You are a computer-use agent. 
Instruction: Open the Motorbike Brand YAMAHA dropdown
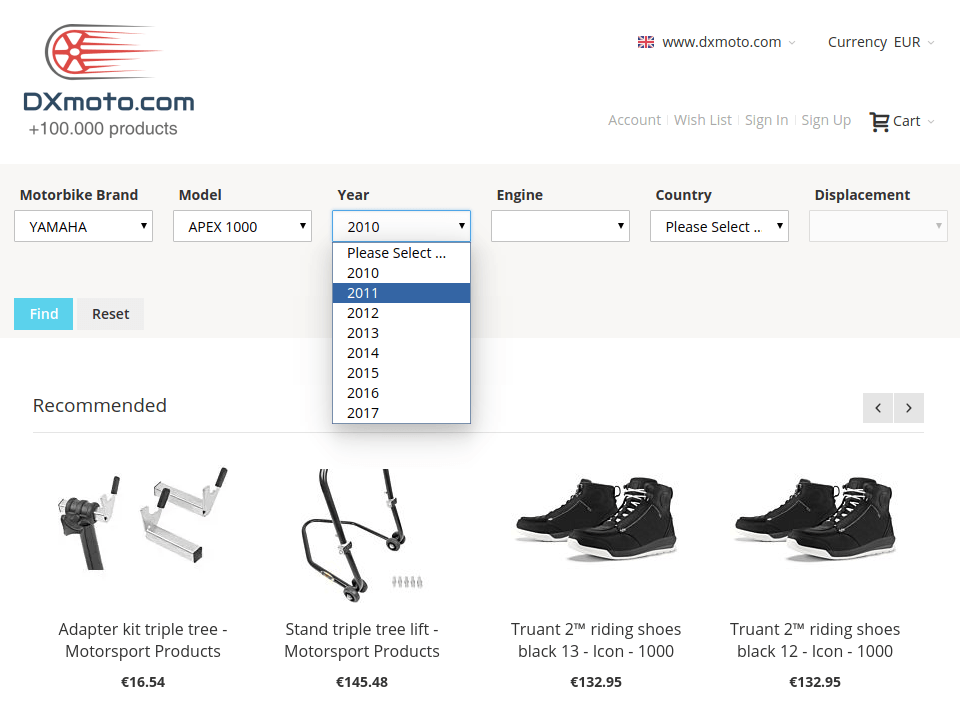tap(83, 226)
